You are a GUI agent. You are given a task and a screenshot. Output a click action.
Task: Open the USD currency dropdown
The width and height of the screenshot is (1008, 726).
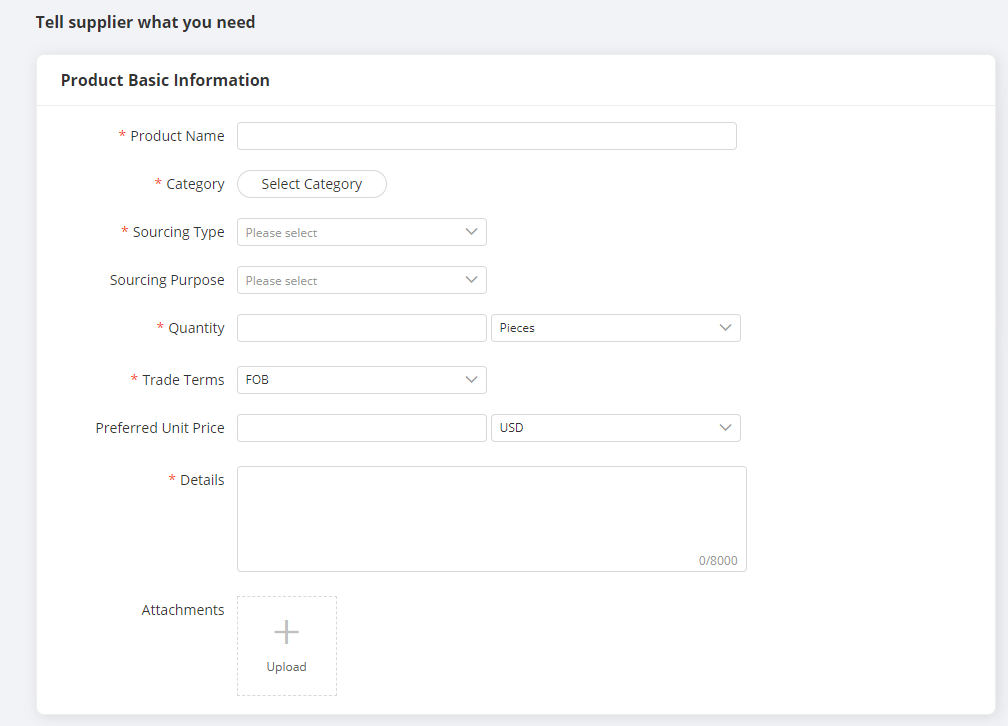pyautogui.click(x=616, y=428)
